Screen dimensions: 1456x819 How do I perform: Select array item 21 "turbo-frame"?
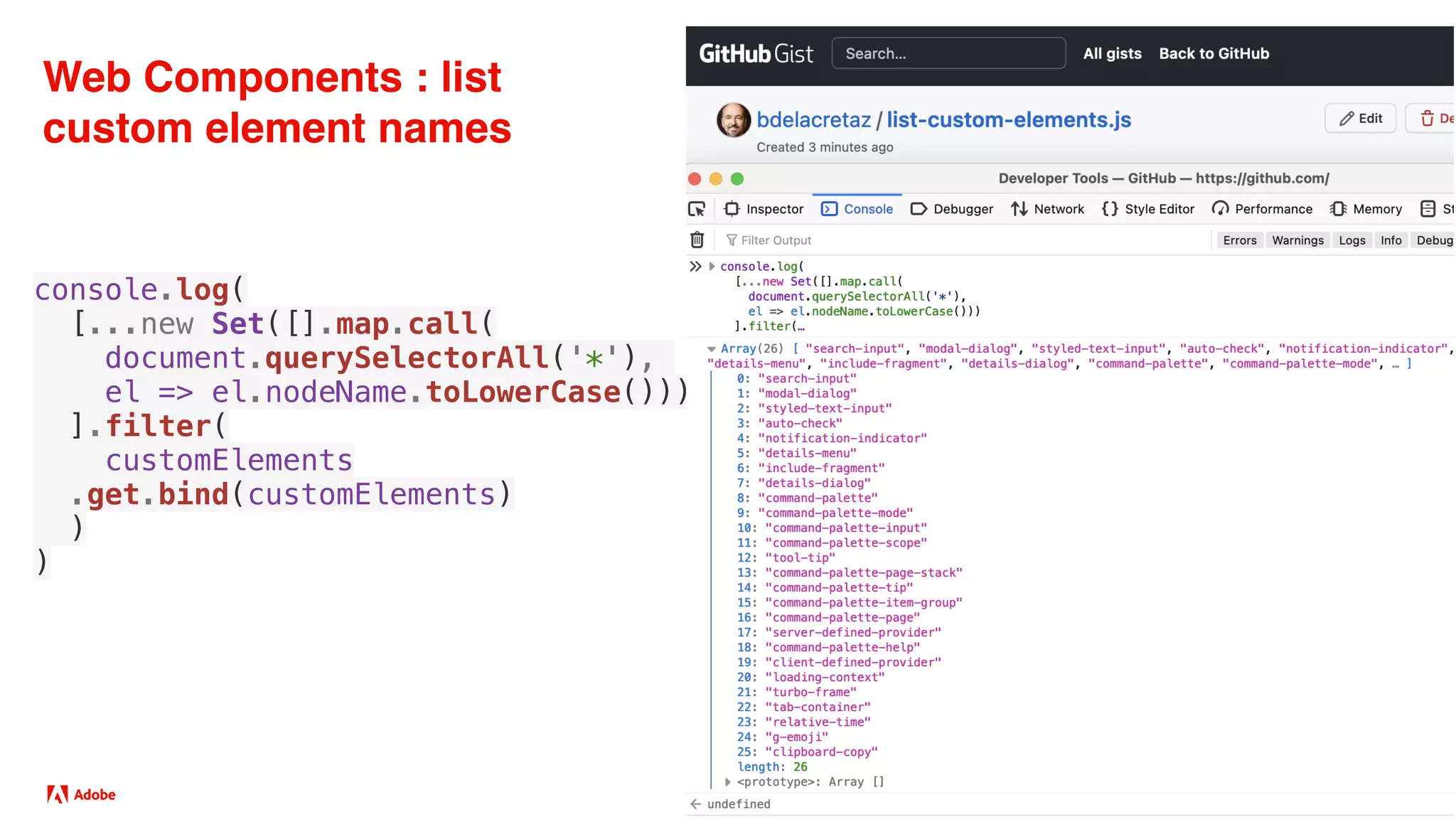click(x=796, y=692)
